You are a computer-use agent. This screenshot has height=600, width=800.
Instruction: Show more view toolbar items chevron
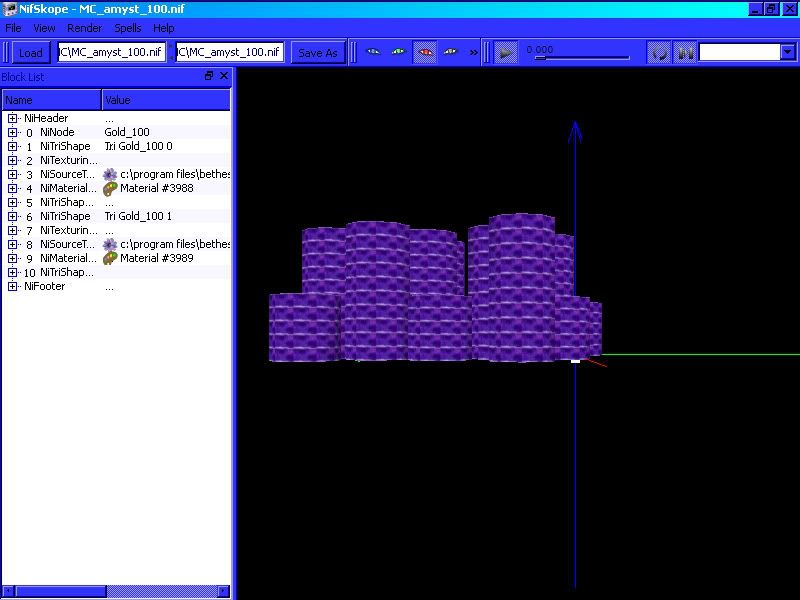[x=473, y=52]
